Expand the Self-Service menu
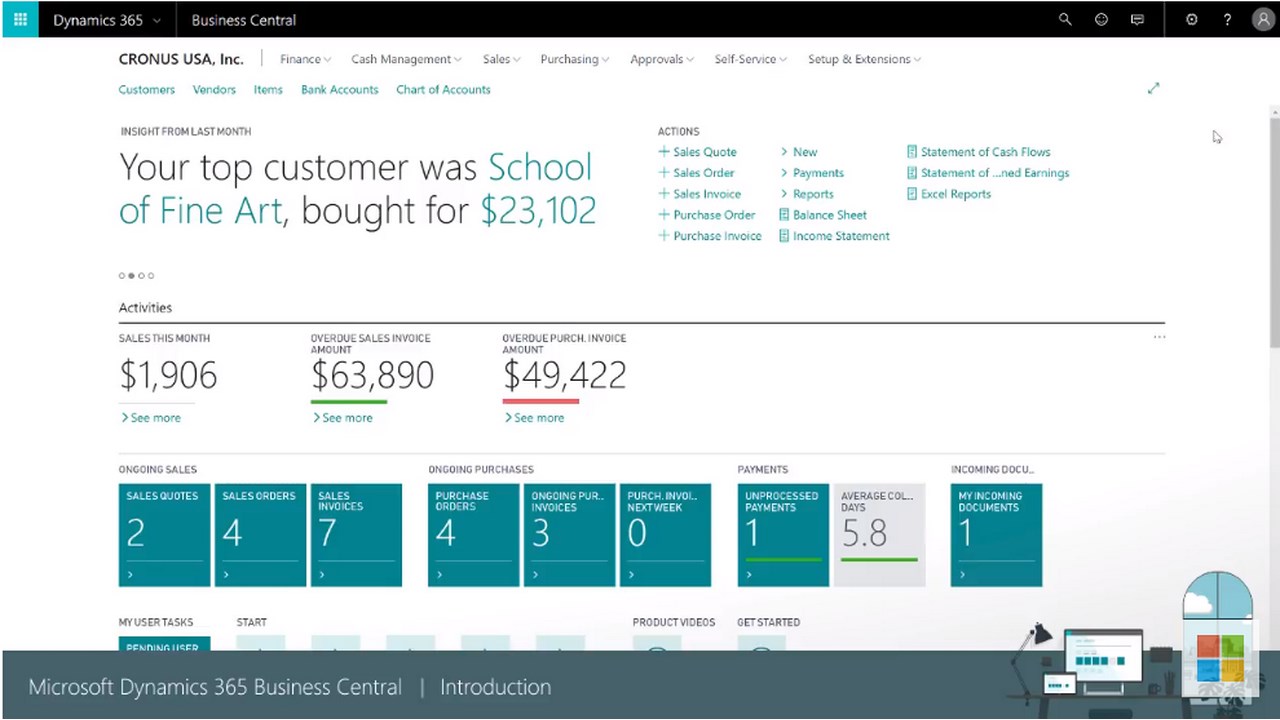 751,59
